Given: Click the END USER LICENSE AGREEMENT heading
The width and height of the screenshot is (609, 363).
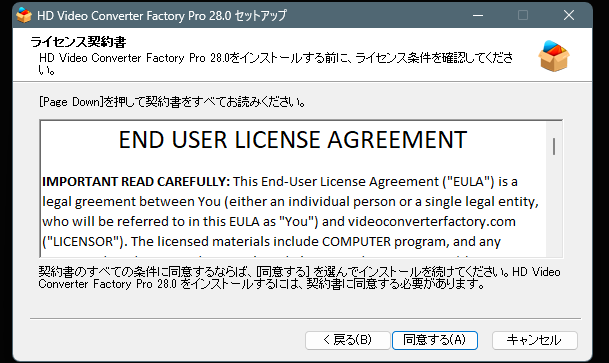Looking at the screenshot, I should pos(293,140).
